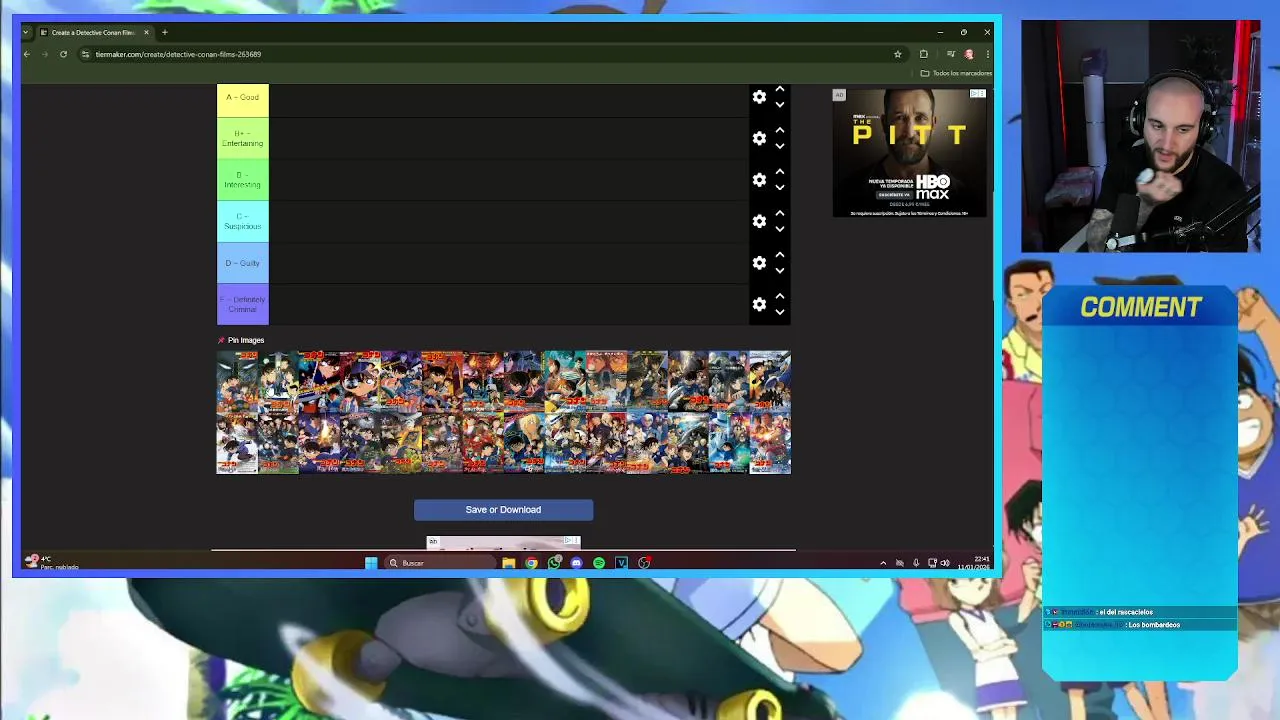This screenshot has width=1280, height=720.
Task: Show hidden system tray icons
Action: [x=883, y=563]
